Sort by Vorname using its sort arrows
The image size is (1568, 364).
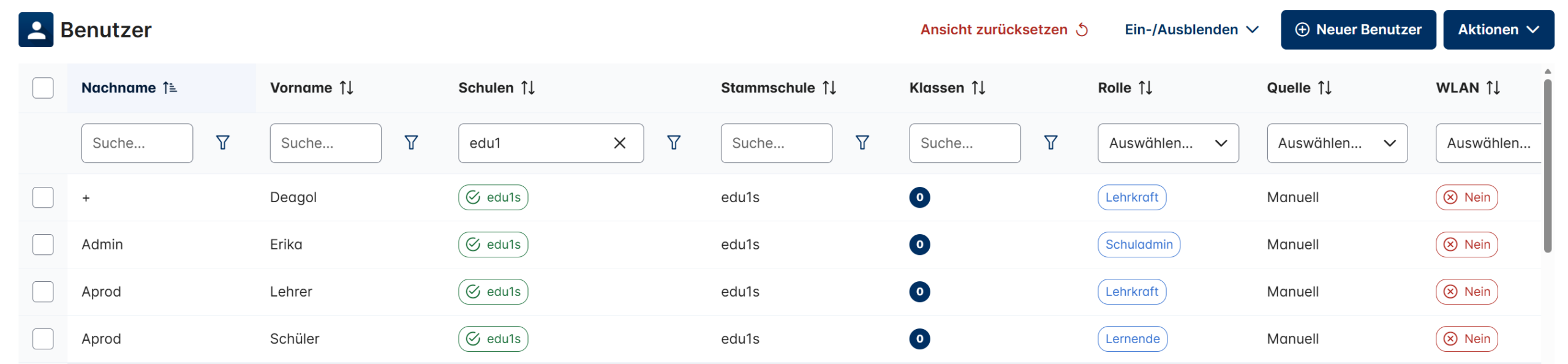point(347,88)
